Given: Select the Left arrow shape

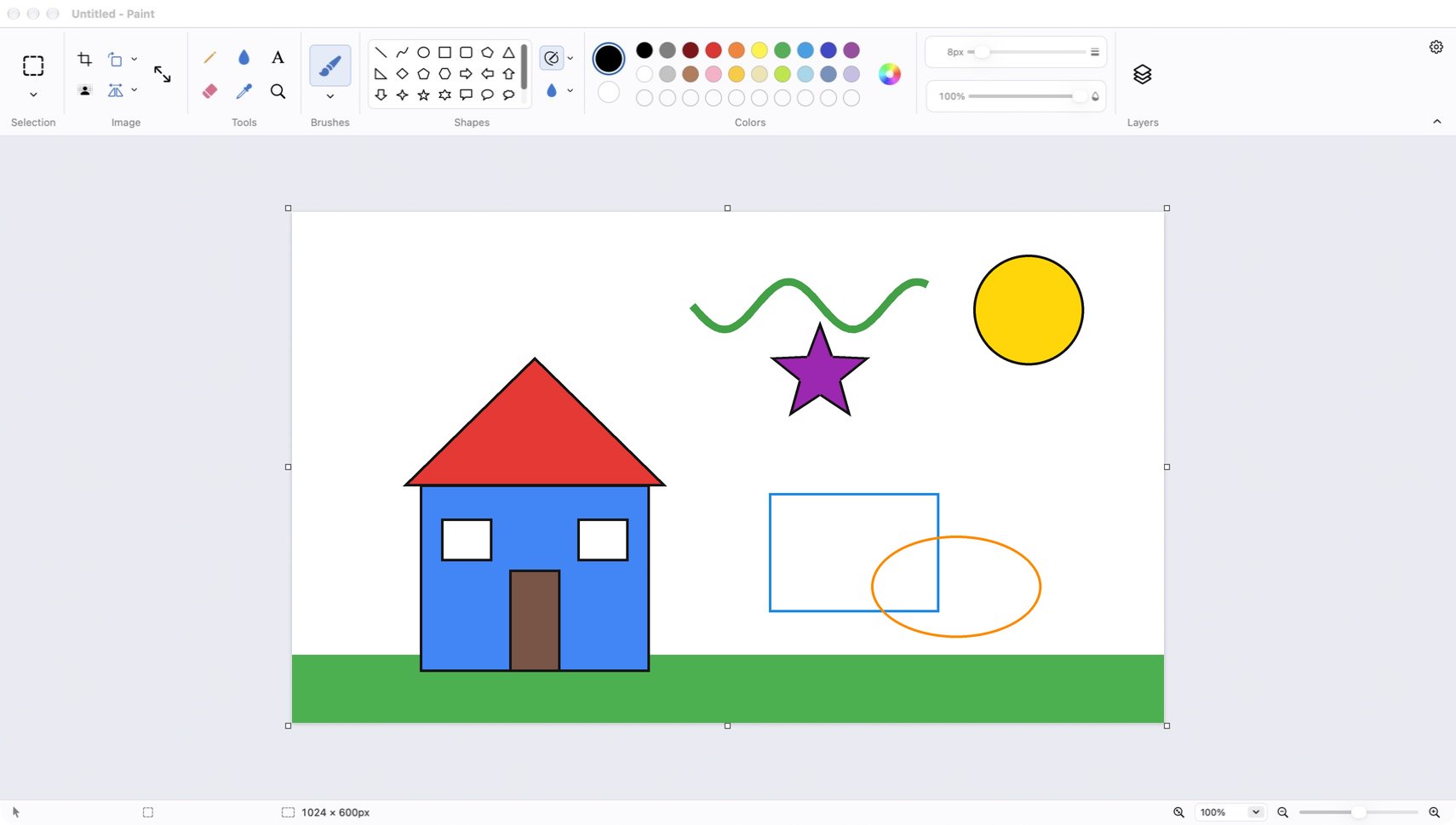Looking at the screenshot, I should 487,73.
